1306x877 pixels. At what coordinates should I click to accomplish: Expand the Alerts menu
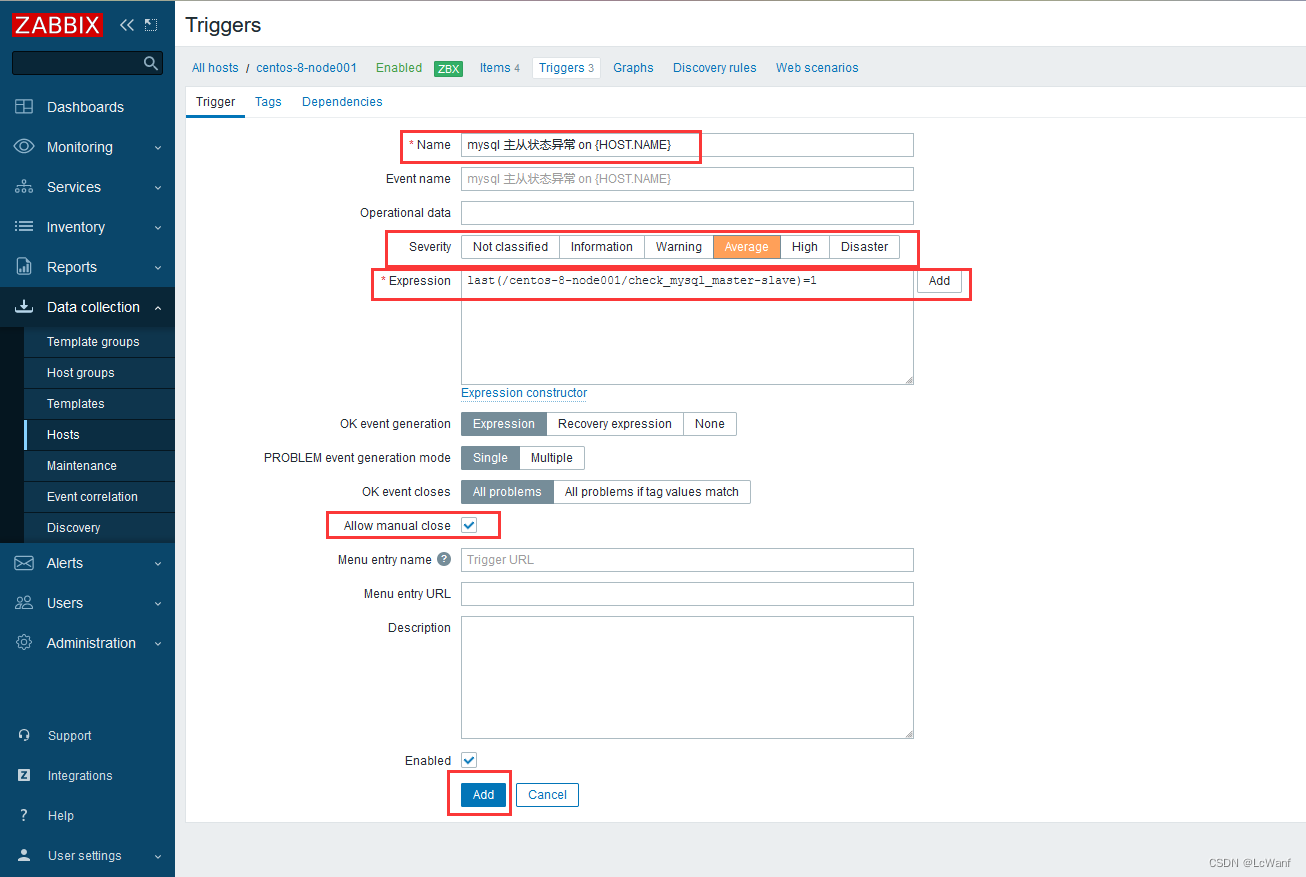click(x=158, y=563)
